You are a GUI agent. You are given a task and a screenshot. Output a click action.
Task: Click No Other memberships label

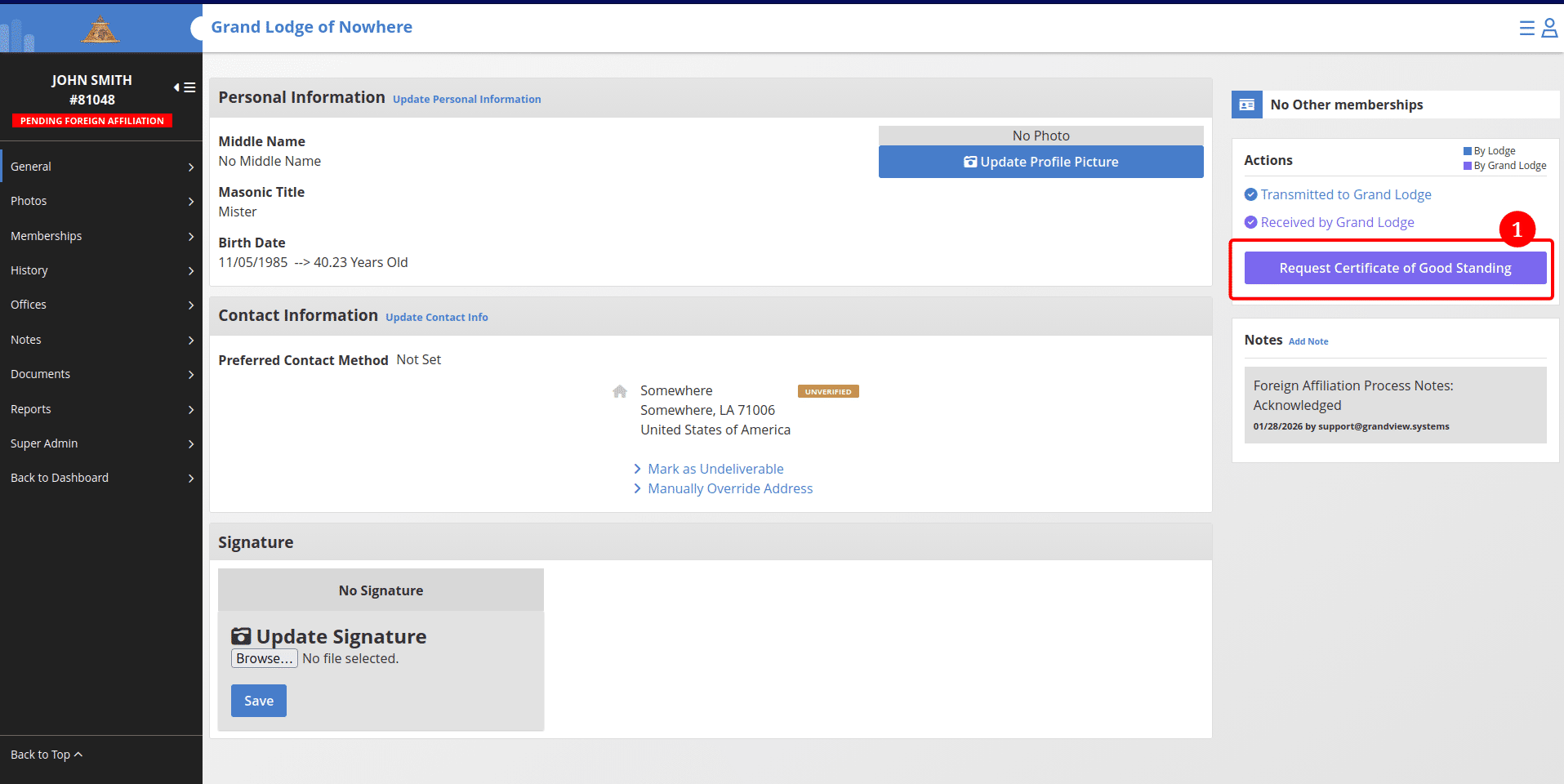(1346, 105)
